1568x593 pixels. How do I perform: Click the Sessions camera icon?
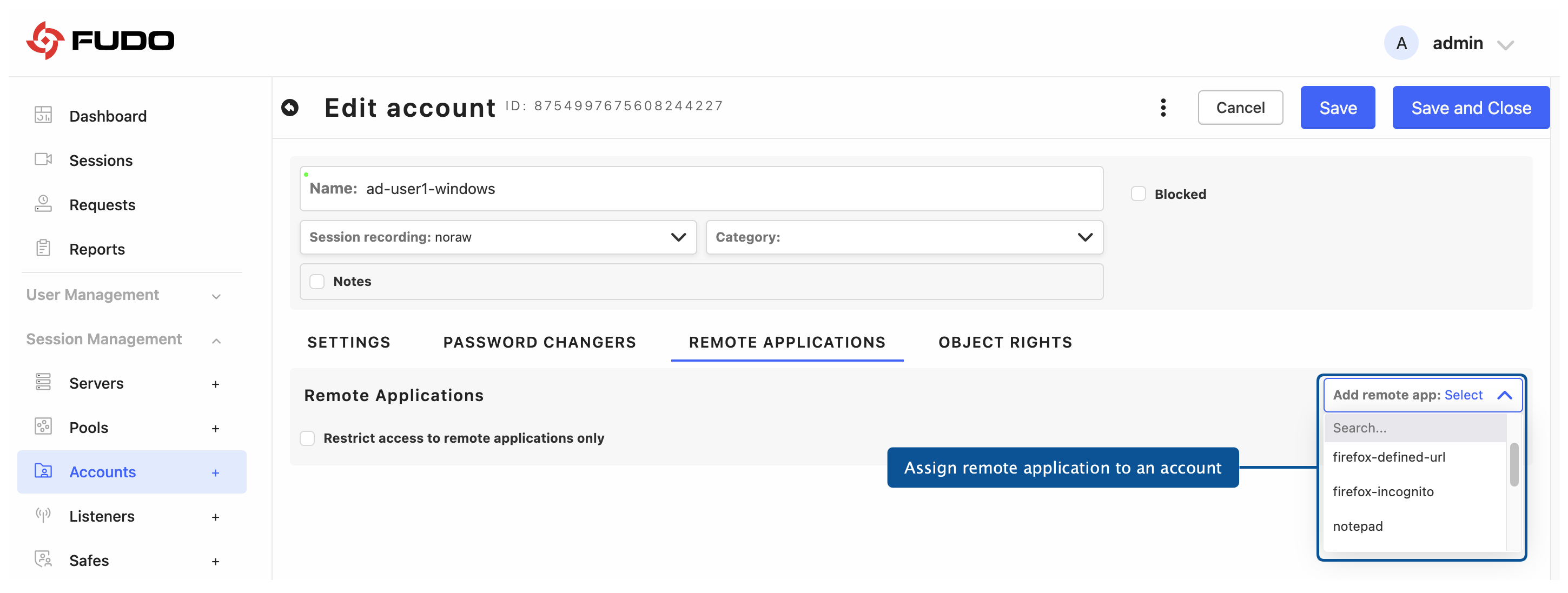tap(43, 160)
